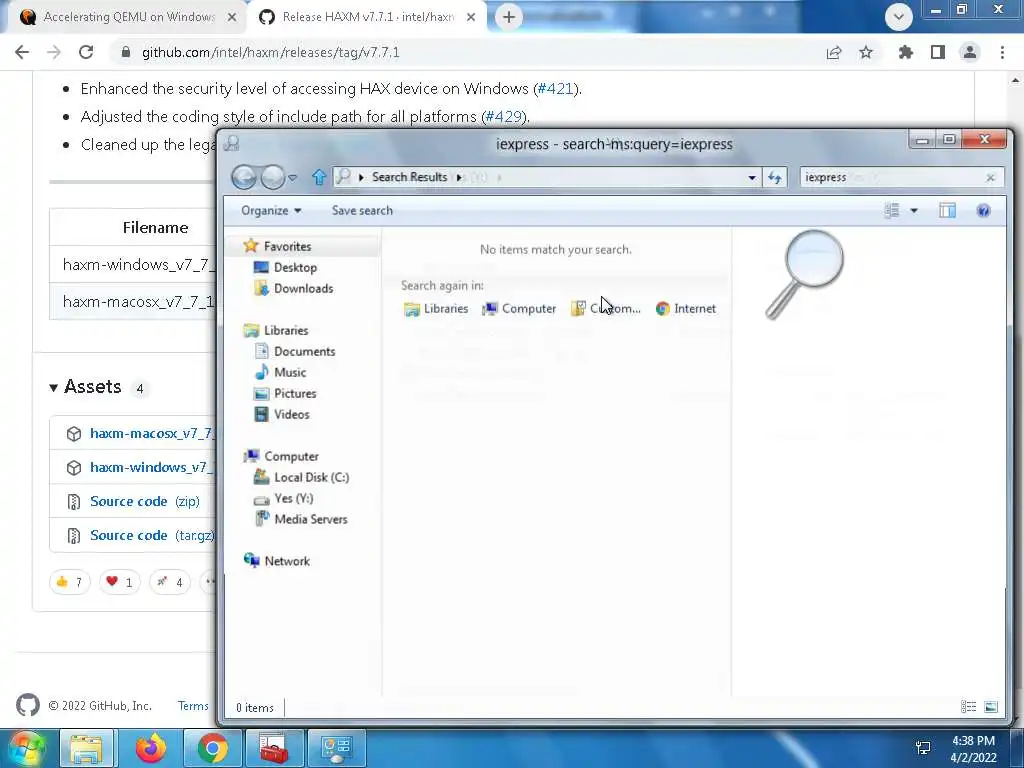Select Libraries in navigation pane

[x=276, y=330]
